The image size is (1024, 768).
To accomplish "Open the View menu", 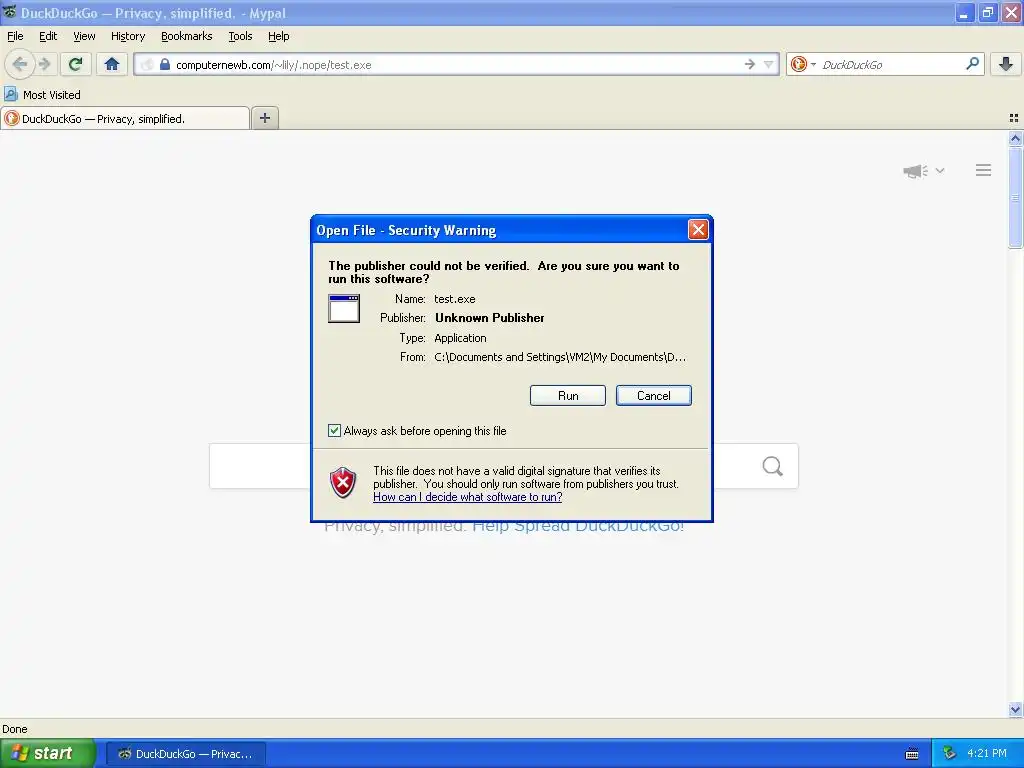I will [x=84, y=36].
